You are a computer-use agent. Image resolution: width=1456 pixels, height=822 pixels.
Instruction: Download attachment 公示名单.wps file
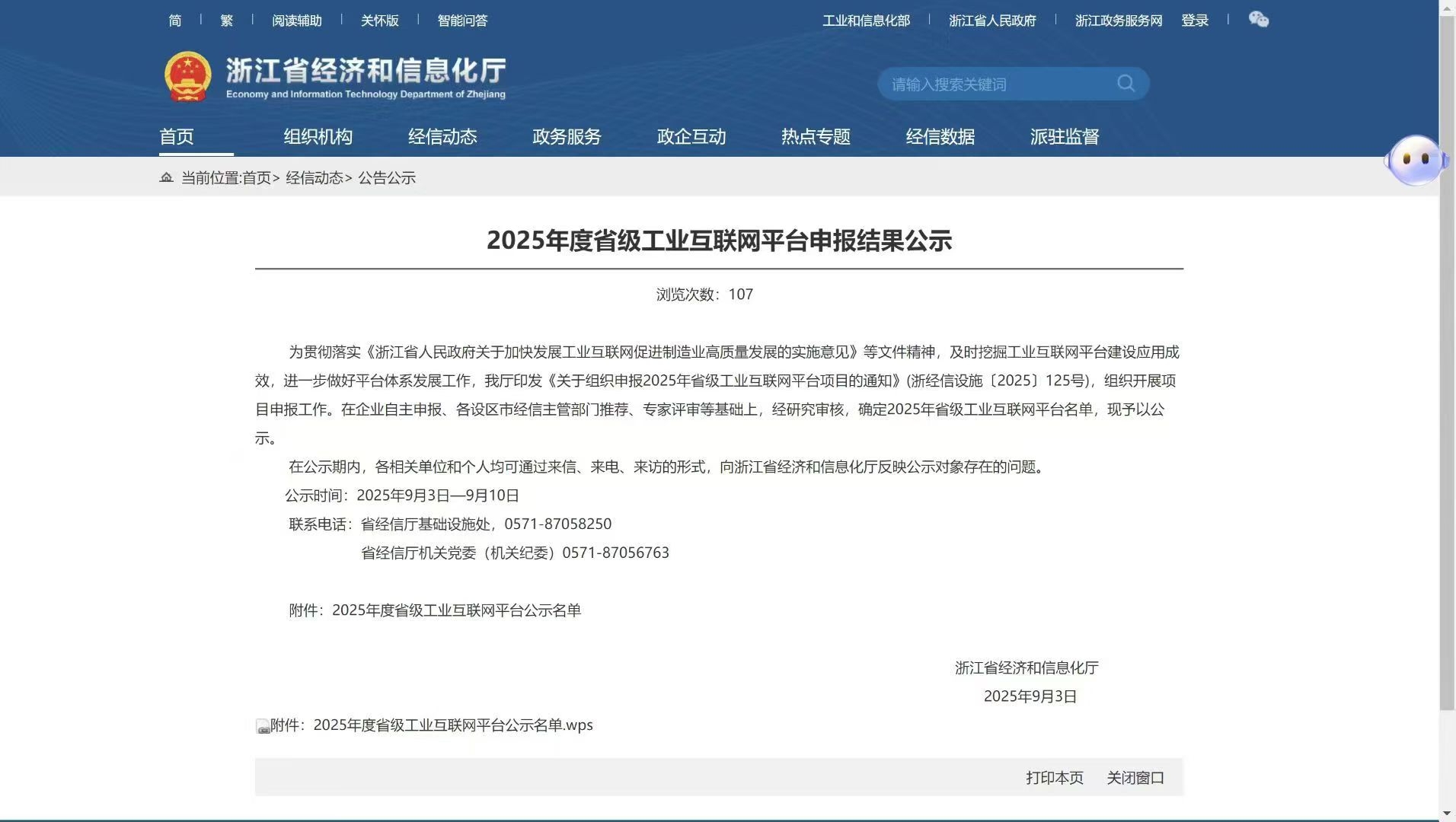click(432, 725)
